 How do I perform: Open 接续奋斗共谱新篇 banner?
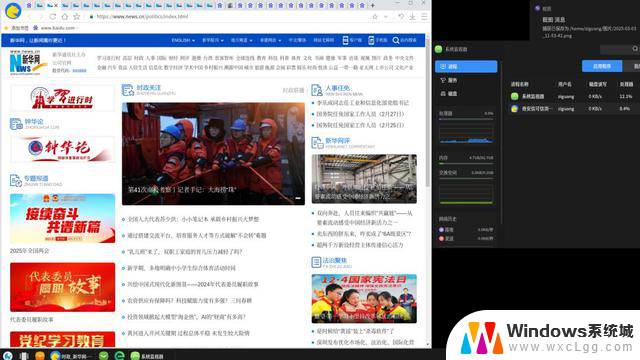[62, 218]
